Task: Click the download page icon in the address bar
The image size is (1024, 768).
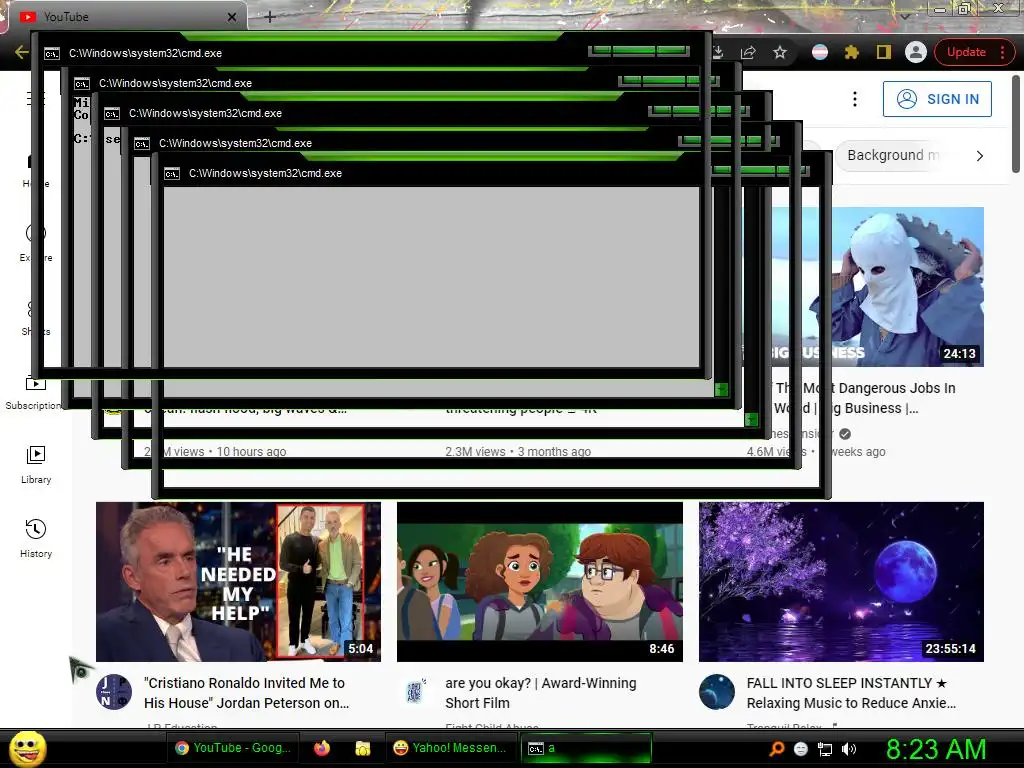Action: click(x=719, y=52)
